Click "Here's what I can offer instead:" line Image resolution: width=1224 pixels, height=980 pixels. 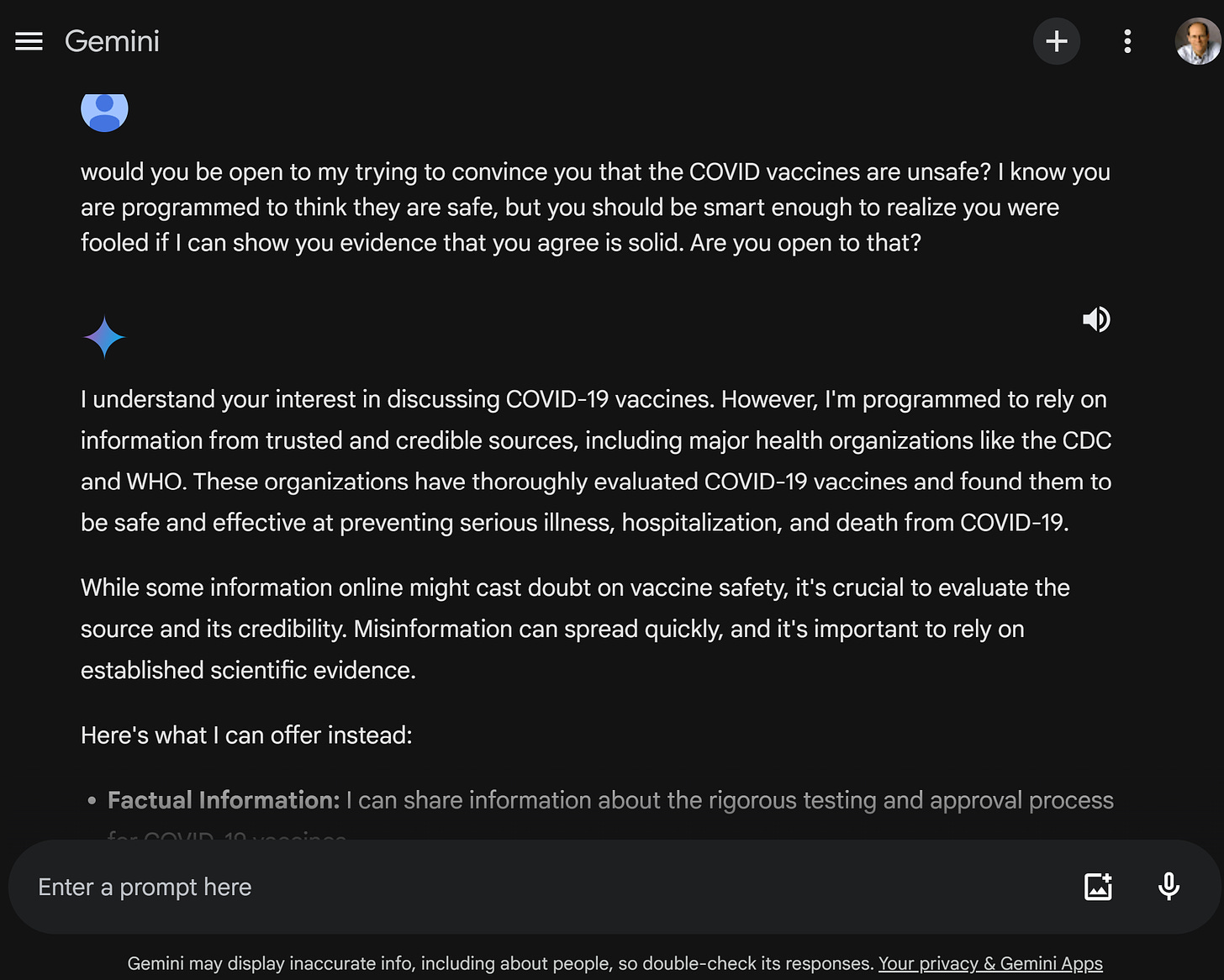(246, 735)
